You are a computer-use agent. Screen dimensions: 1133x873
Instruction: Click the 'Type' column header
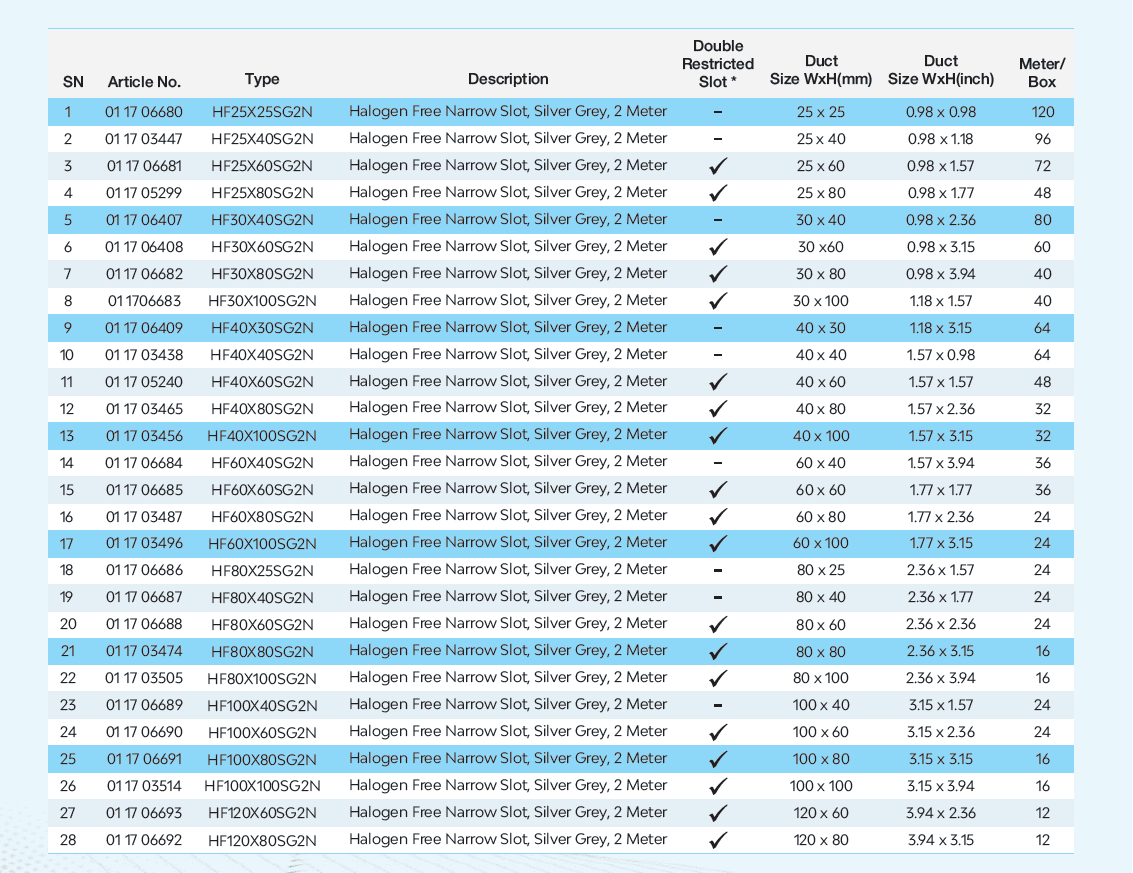click(x=262, y=79)
